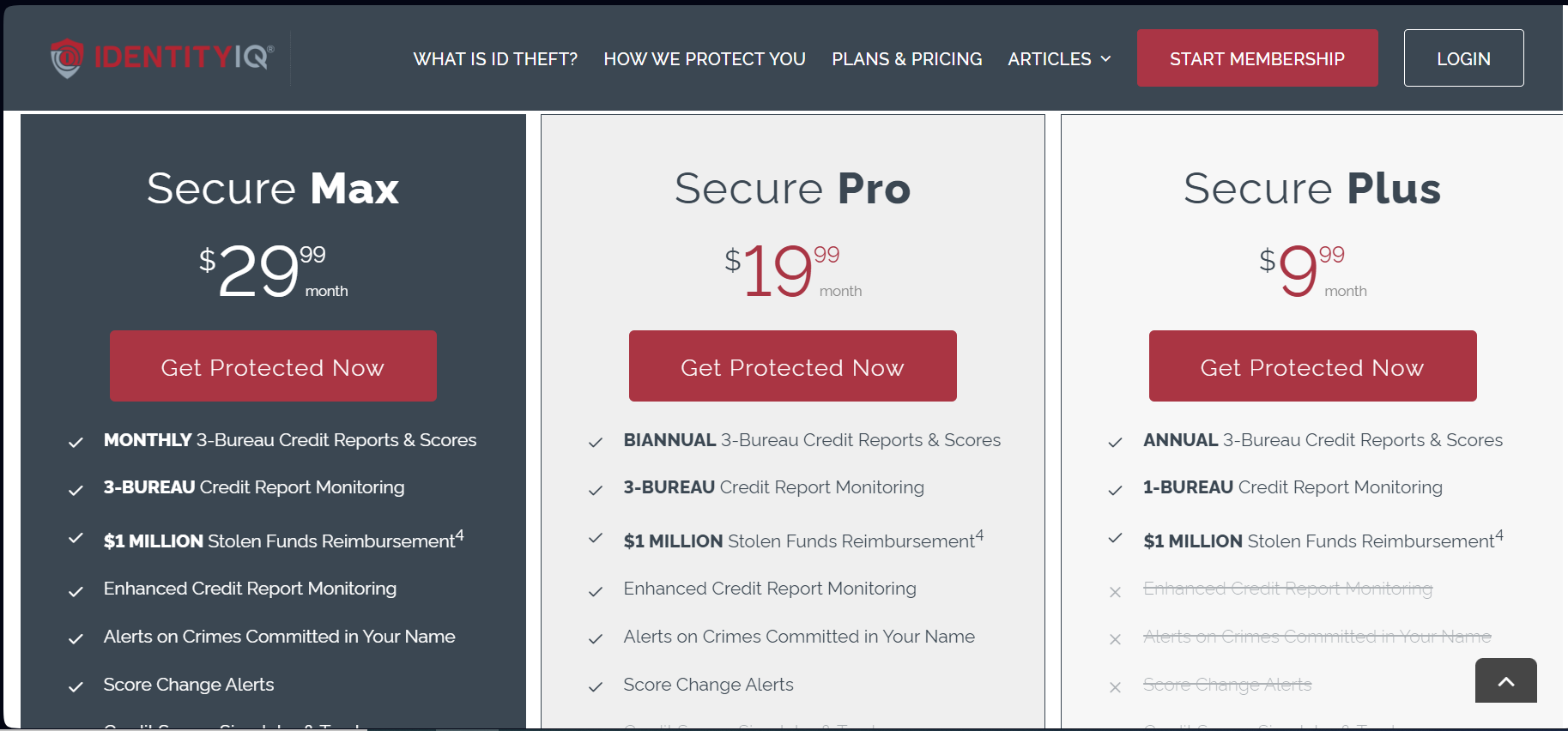The height and width of the screenshot is (731, 1568).
Task: Click checkmark beside 1-BUREAU Credit Report Monitoring
Action: tap(1115, 490)
